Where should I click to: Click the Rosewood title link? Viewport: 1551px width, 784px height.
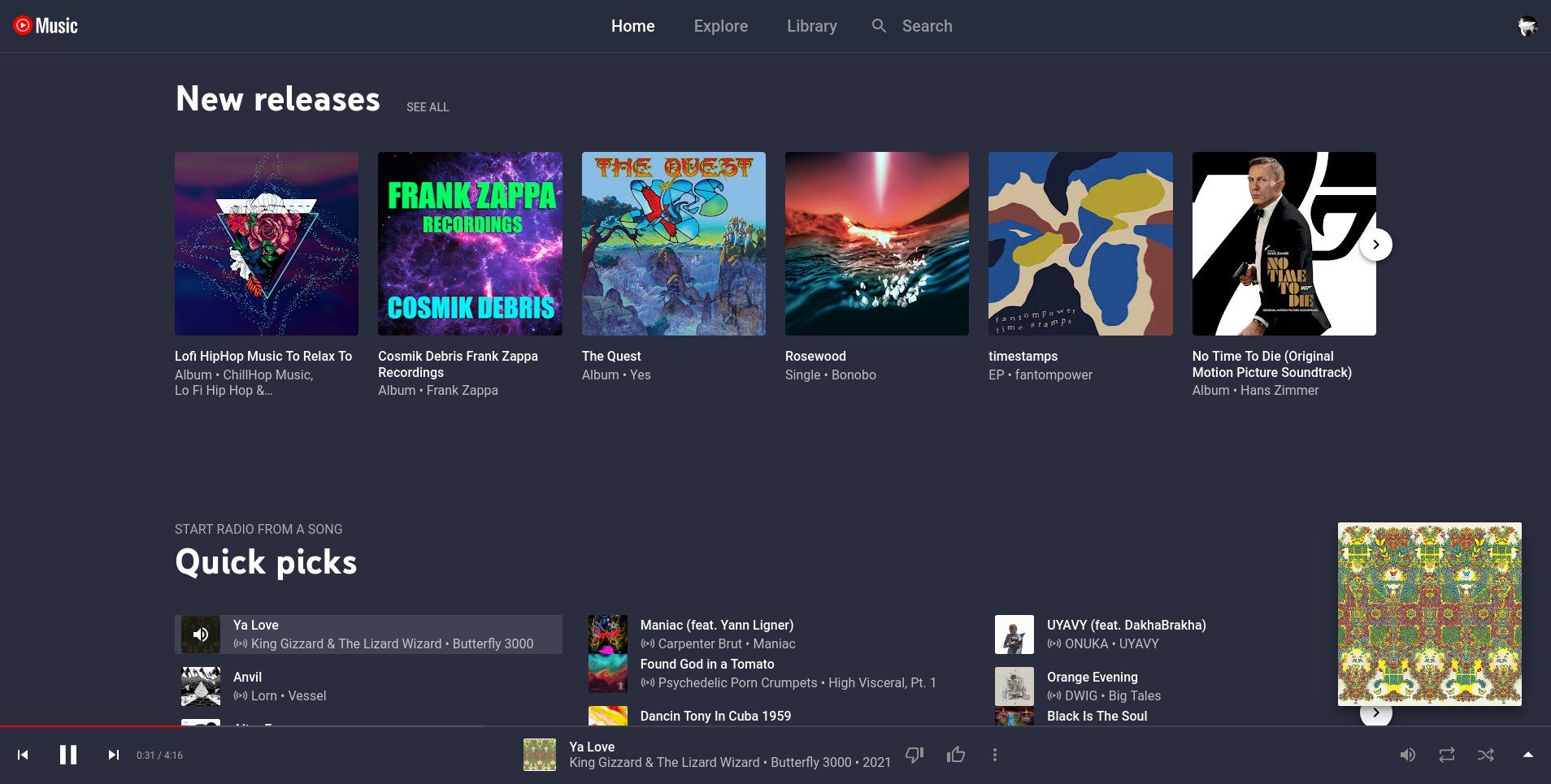(815, 356)
